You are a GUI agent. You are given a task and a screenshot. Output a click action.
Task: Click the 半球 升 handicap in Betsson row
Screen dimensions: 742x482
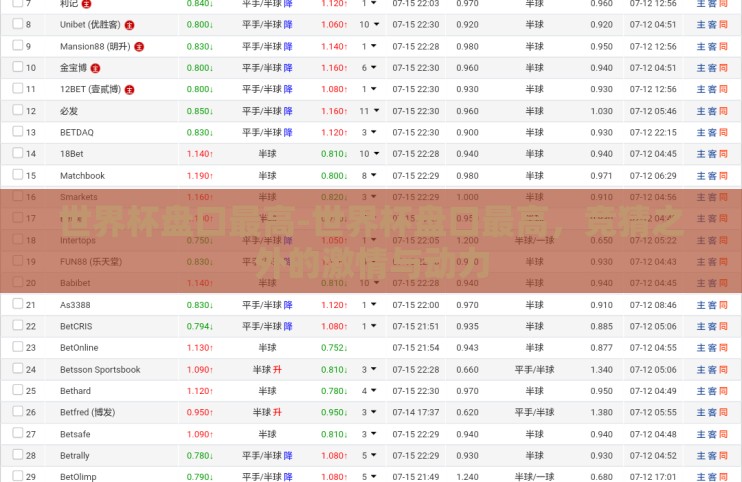[267, 369]
